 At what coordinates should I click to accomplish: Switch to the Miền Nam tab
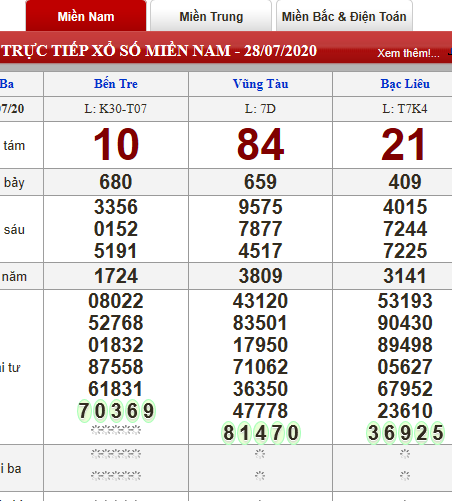[86, 16]
